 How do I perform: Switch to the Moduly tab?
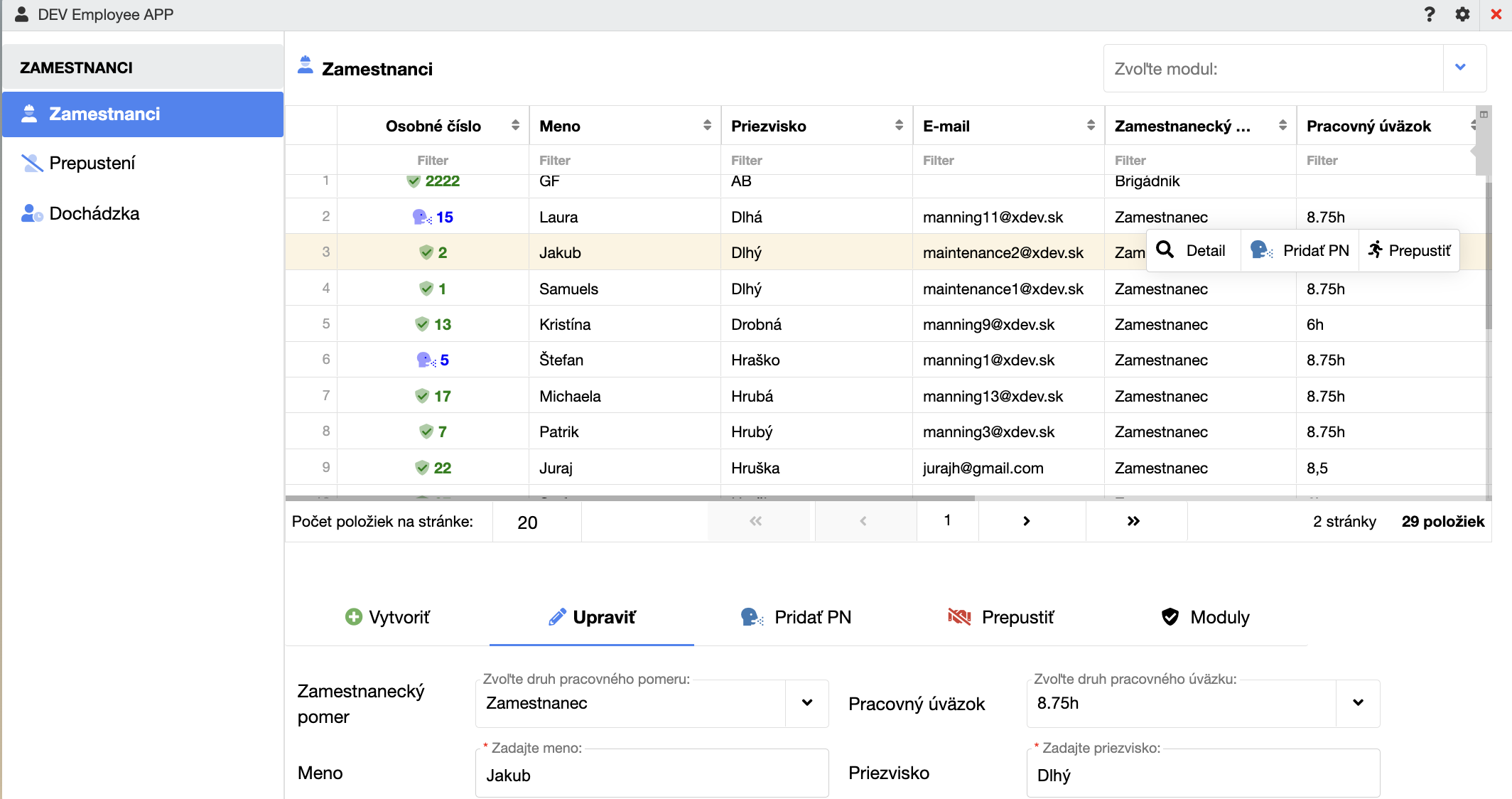1206,617
